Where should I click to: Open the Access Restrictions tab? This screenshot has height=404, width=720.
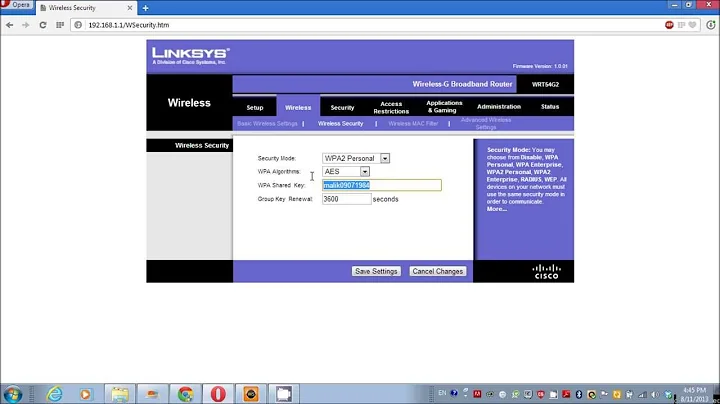(x=391, y=107)
